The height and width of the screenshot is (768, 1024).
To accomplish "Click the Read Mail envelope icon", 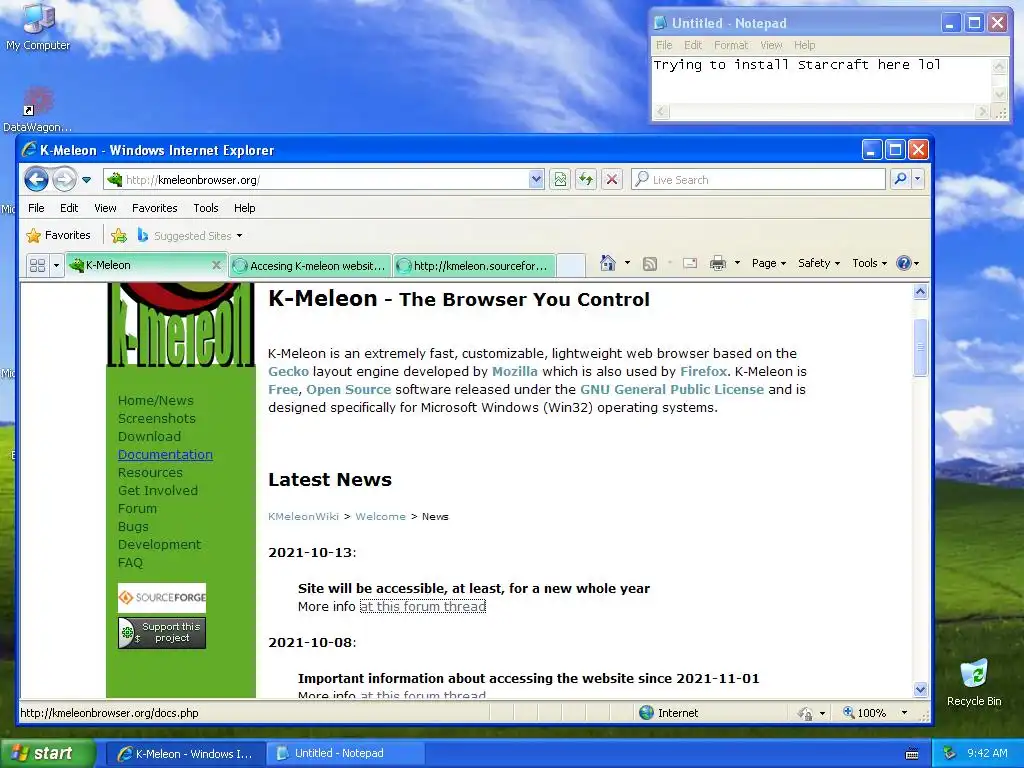I will click(690, 263).
